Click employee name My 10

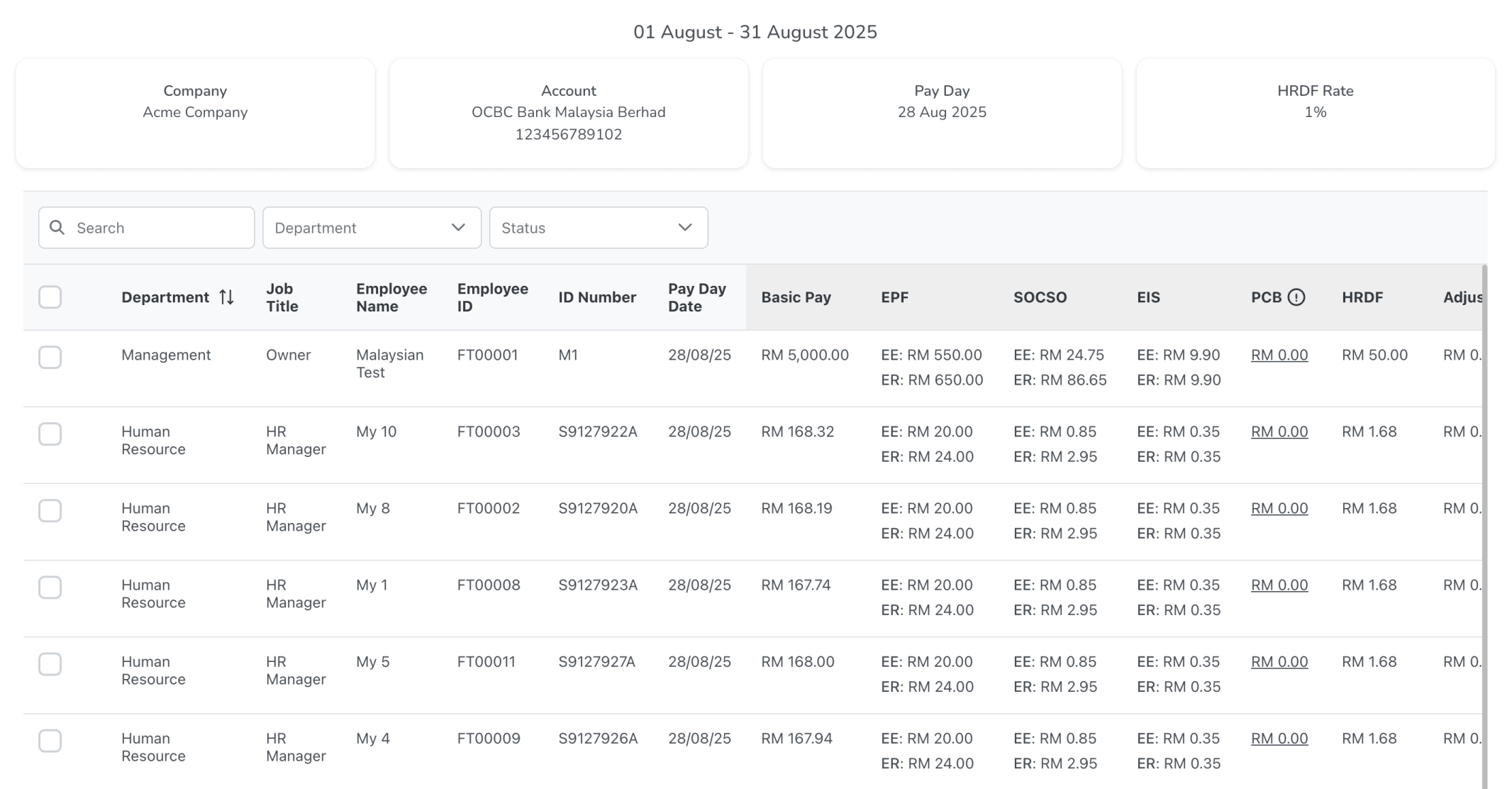pos(376,431)
